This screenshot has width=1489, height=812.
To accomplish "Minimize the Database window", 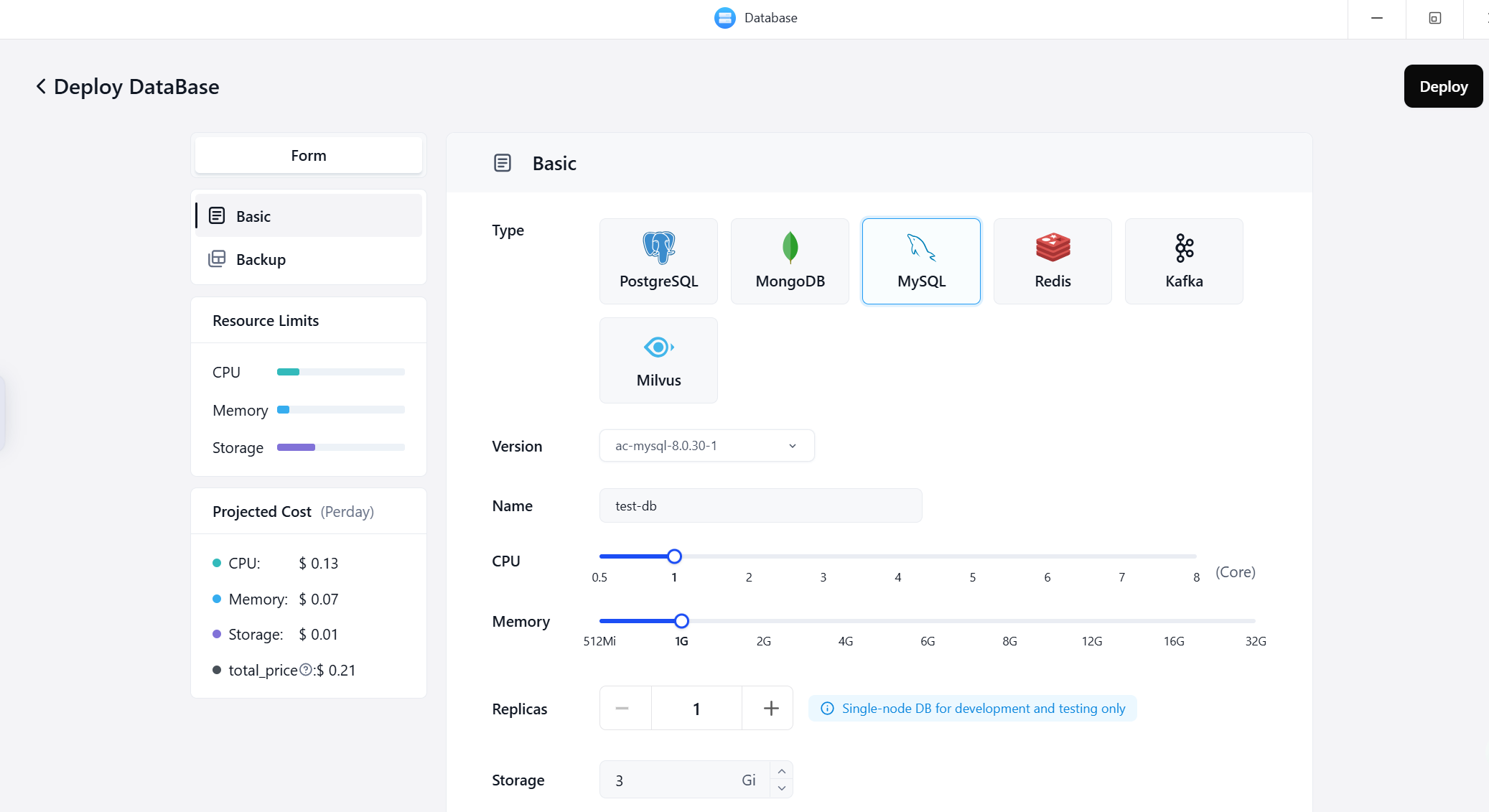I will point(1377,18).
